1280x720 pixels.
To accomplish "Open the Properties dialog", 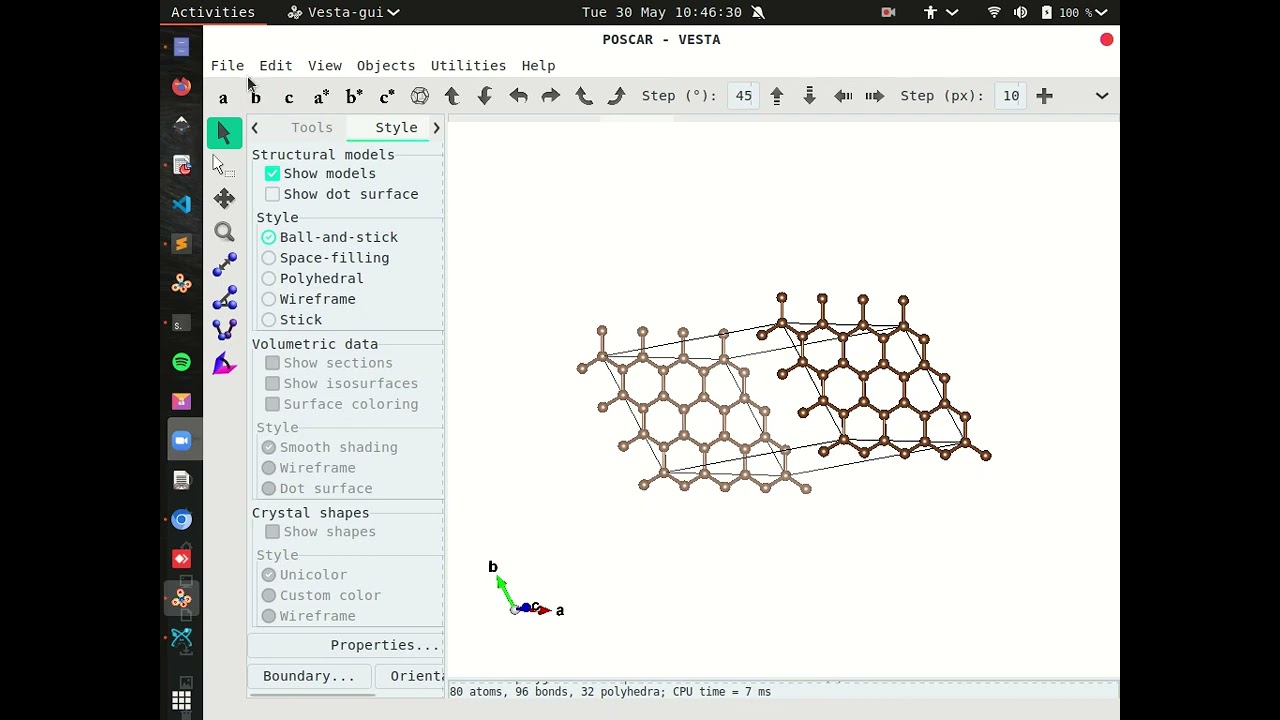I will (346, 646).
